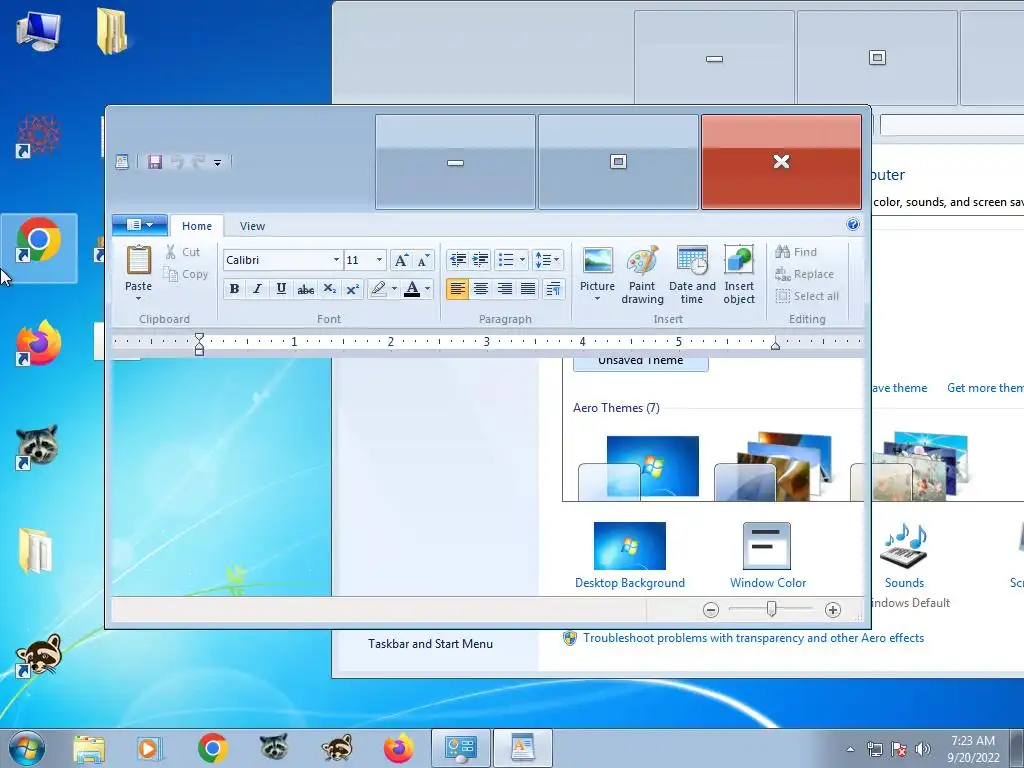Click the volume speaker tray icon
The image size is (1024, 768).
click(x=923, y=749)
